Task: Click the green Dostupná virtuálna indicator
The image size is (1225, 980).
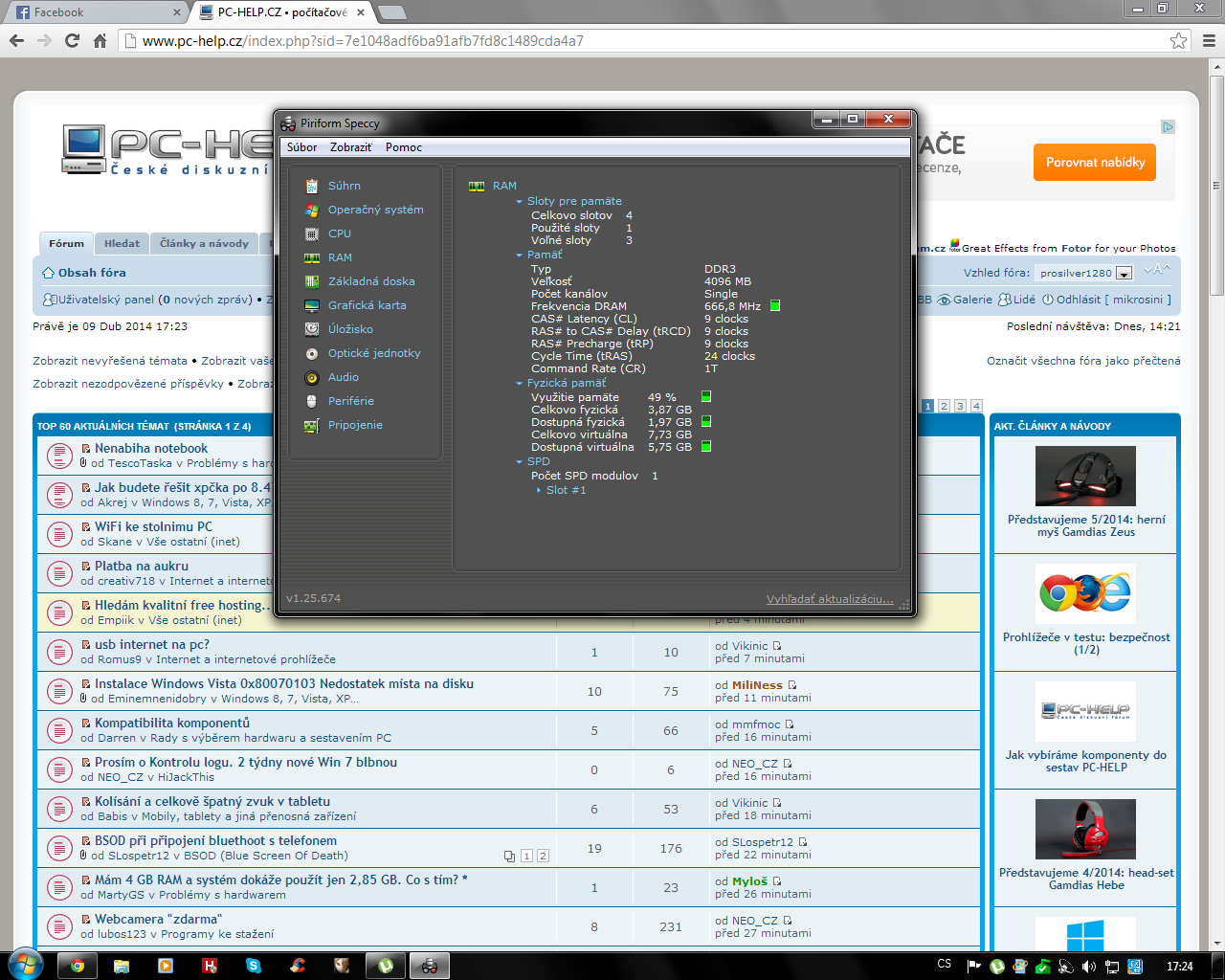Action: 706,446
